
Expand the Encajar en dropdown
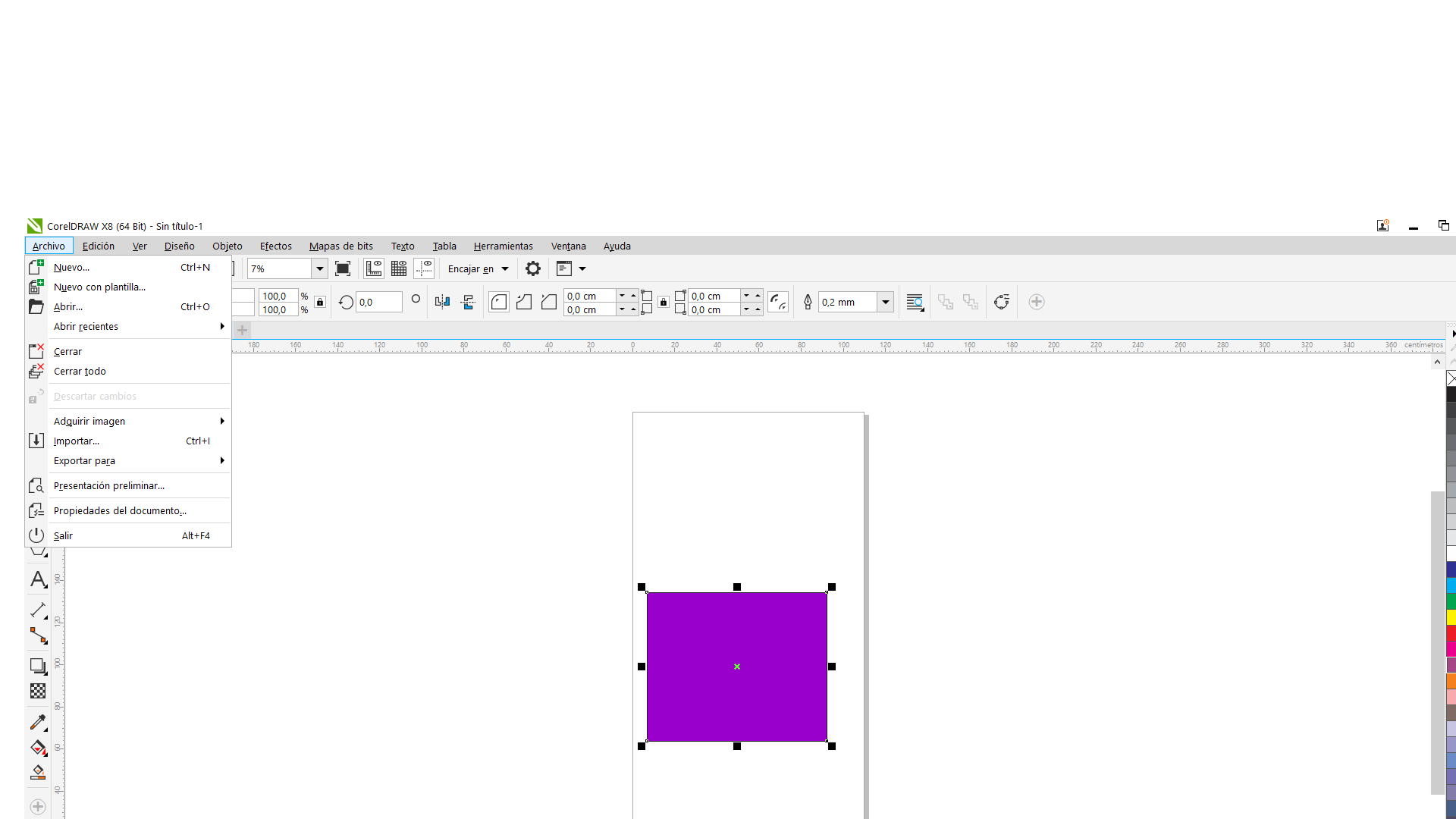[x=505, y=268]
